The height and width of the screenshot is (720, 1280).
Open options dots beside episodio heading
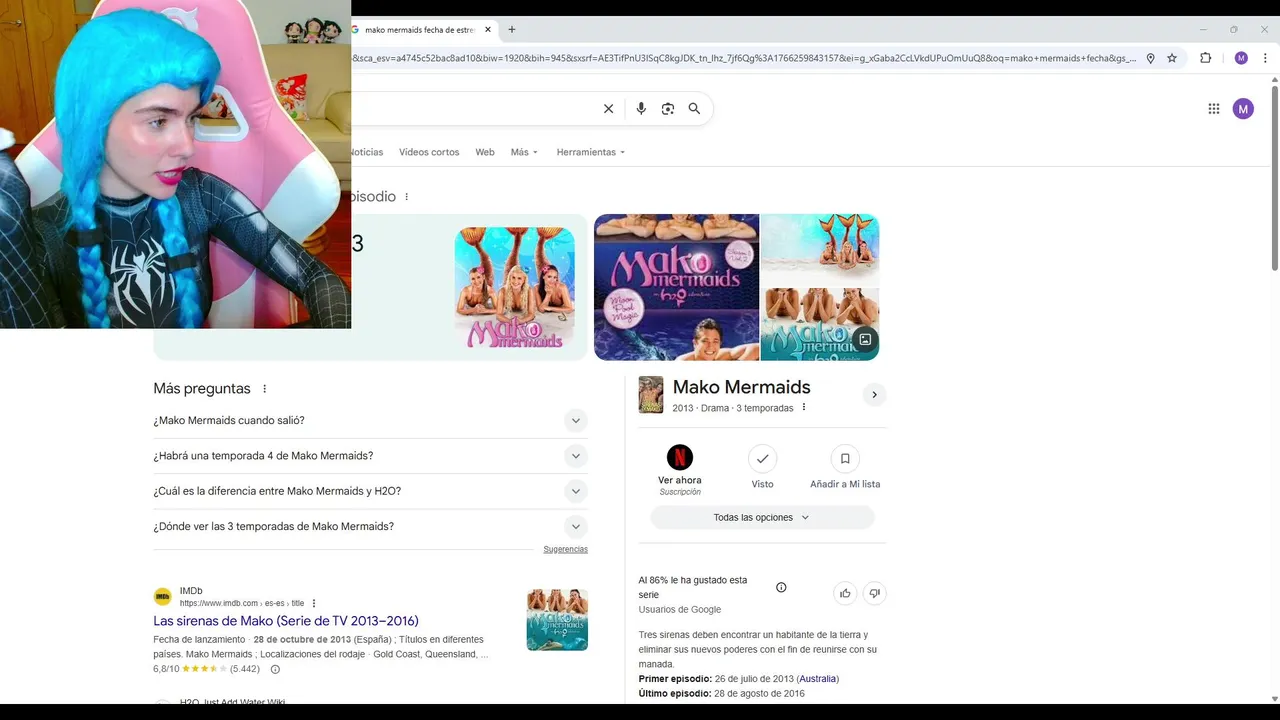(x=406, y=197)
